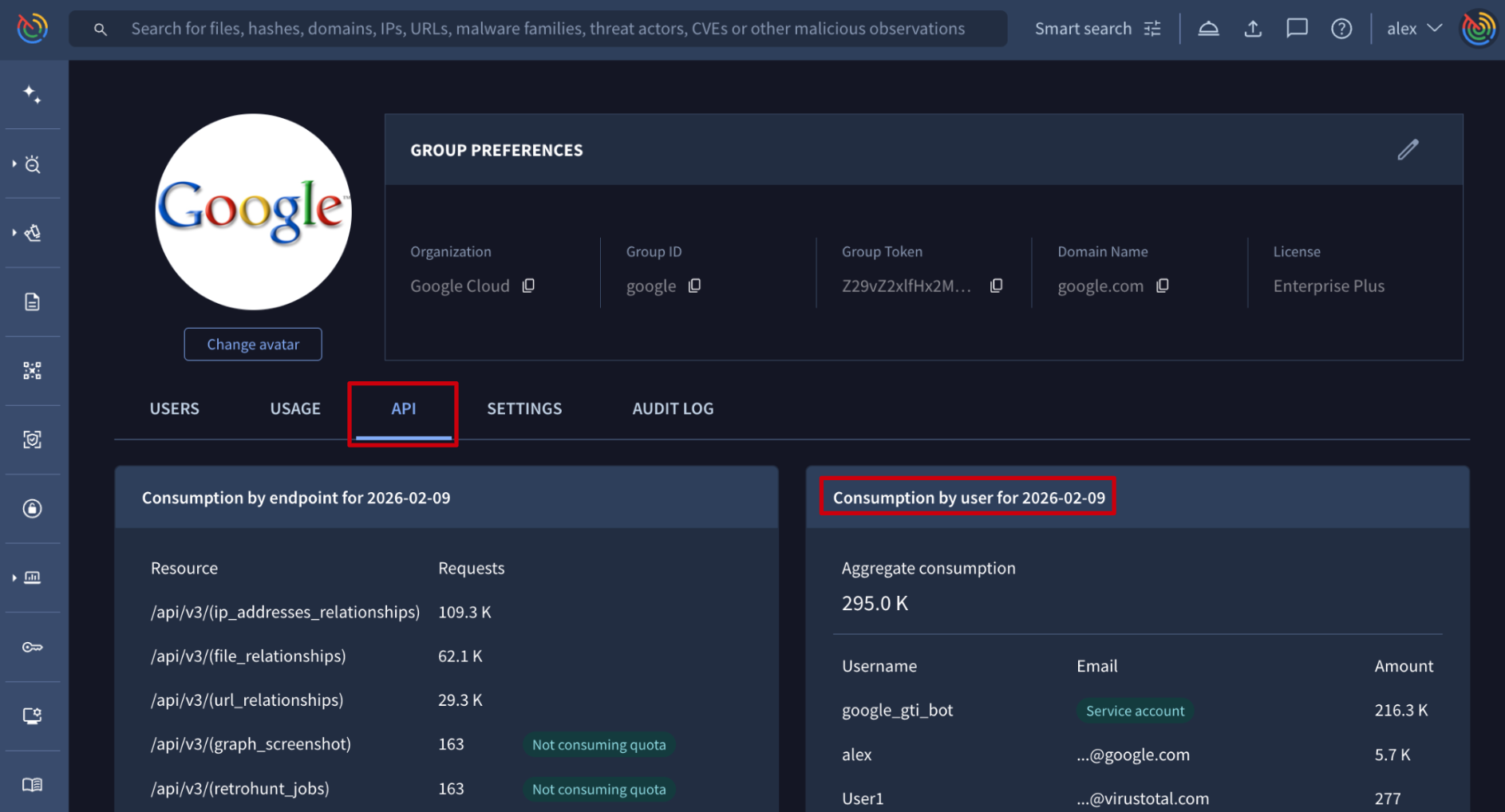This screenshot has height=812, width=1505.
Task: Click the Enterprise Plus license value
Action: pos(1329,286)
